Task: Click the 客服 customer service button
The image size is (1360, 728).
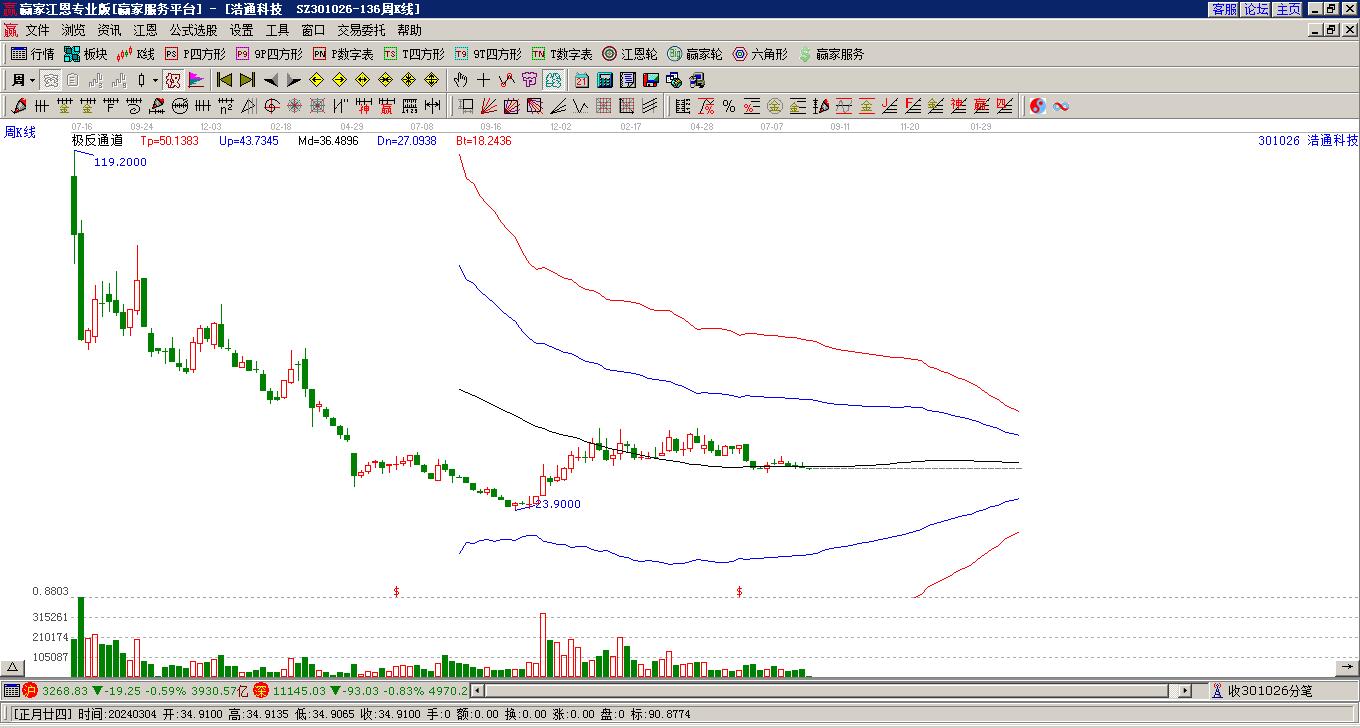Action: pos(1224,9)
